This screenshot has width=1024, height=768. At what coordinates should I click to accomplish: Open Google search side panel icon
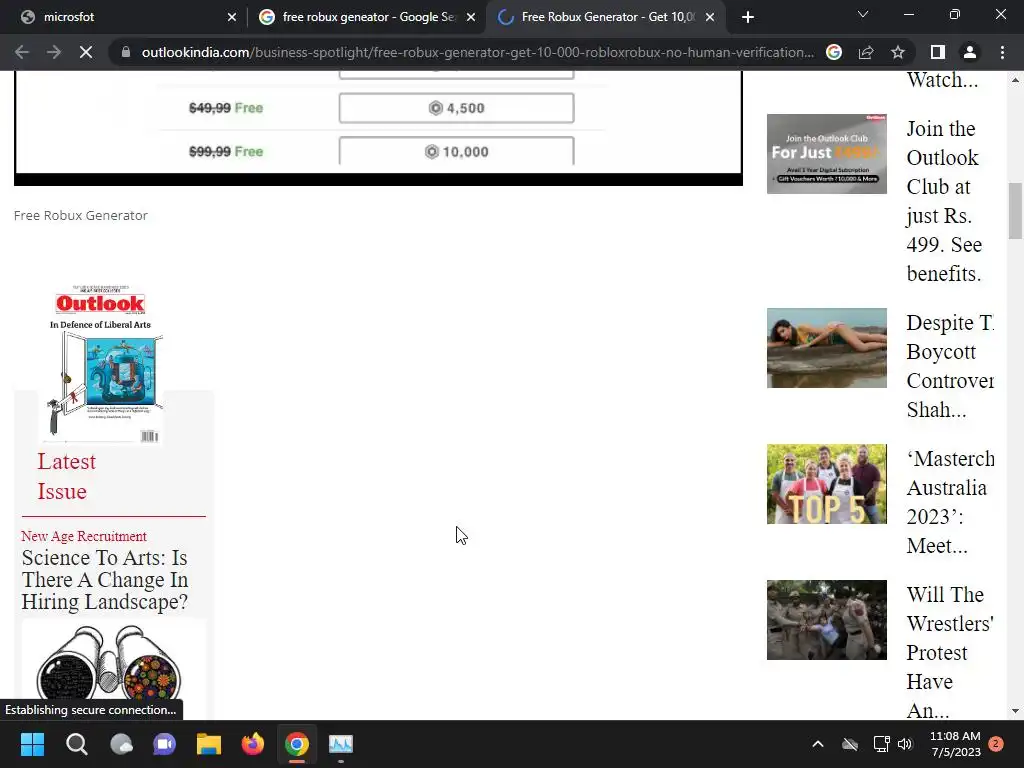834,52
